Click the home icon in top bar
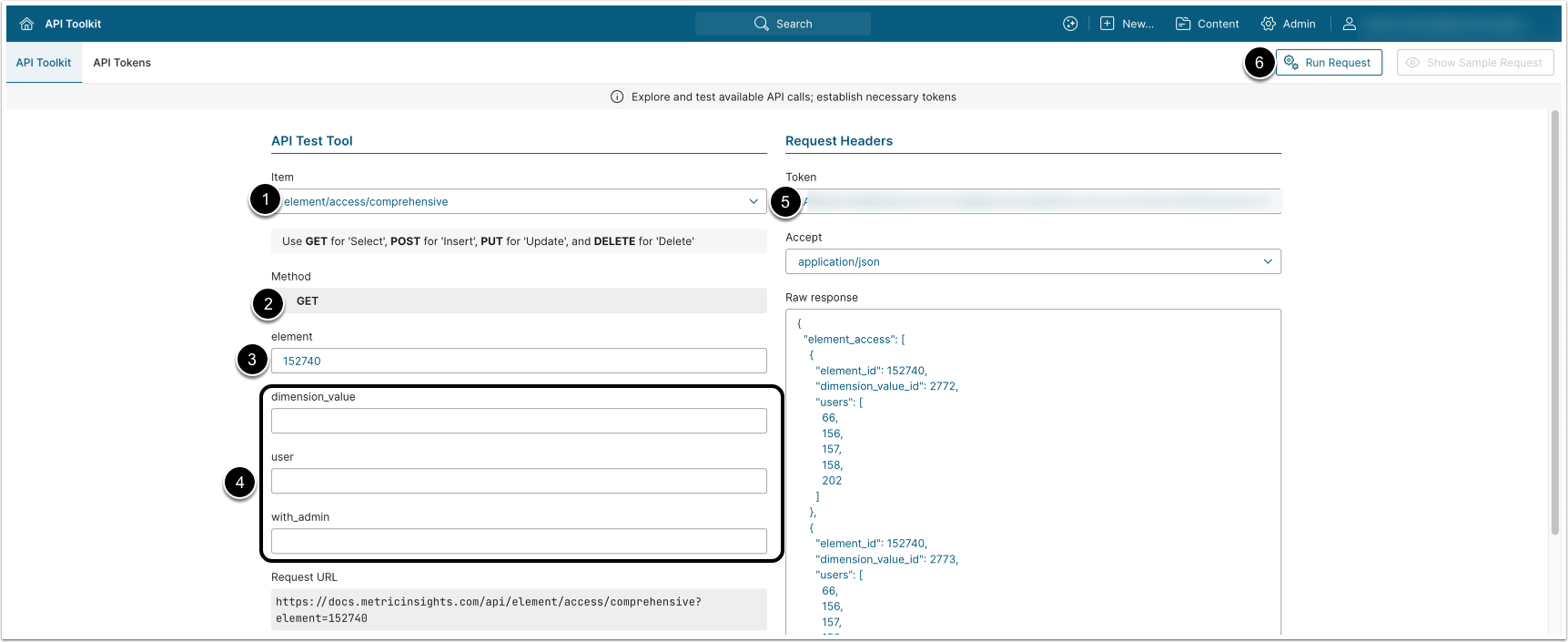This screenshot has width=1568, height=642. (x=26, y=24)
